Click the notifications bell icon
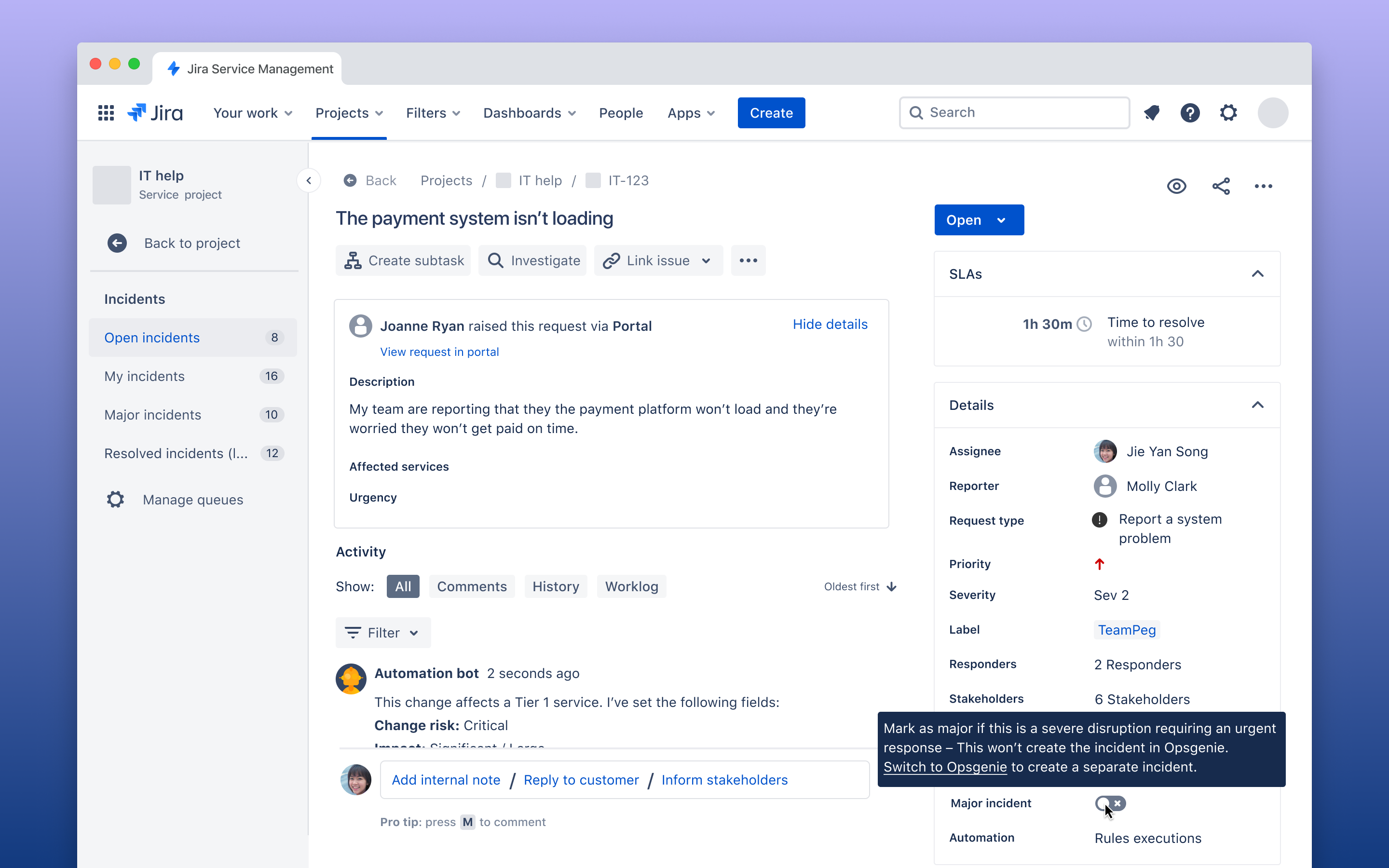 click(1152, 112)
